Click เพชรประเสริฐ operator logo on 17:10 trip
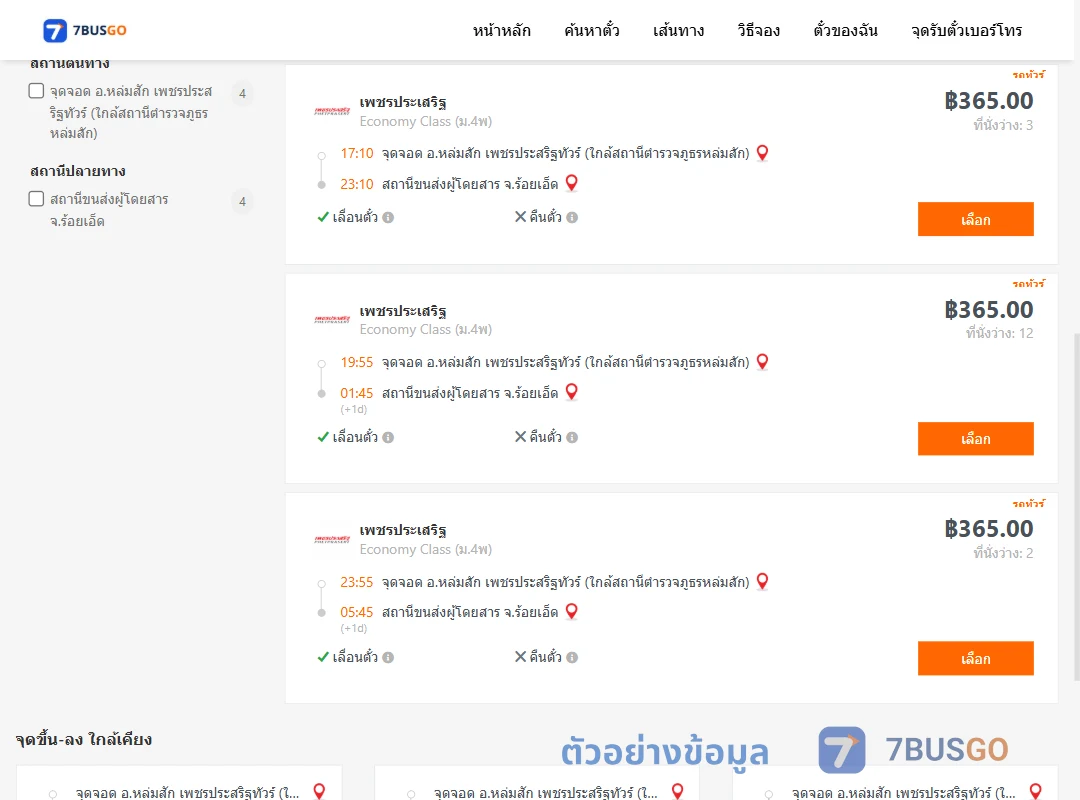 point(332,111)
